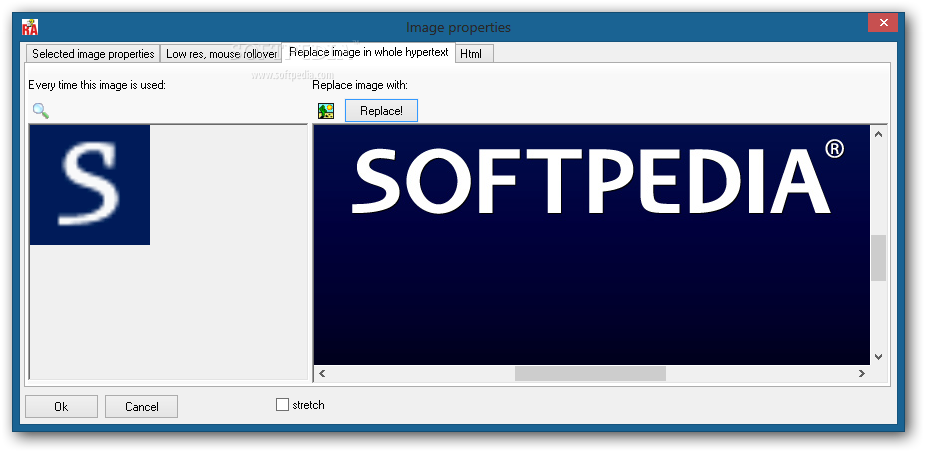Image resolution: width=925 pixels, height=452 pixels.
Task: Click the large SOFTPEDIA replacement image preview
Action: (x=592, y=245)
